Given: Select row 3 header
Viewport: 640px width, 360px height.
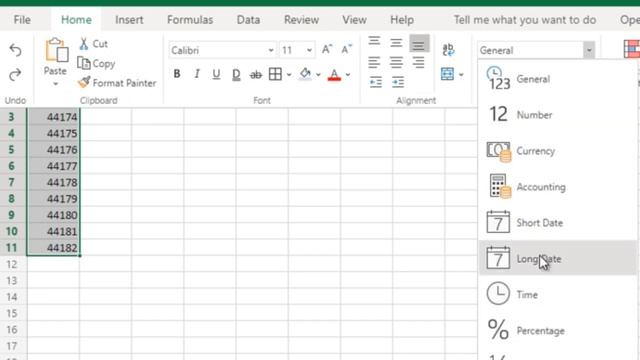Looking at the screenshot, I should (x=11, y=117).
